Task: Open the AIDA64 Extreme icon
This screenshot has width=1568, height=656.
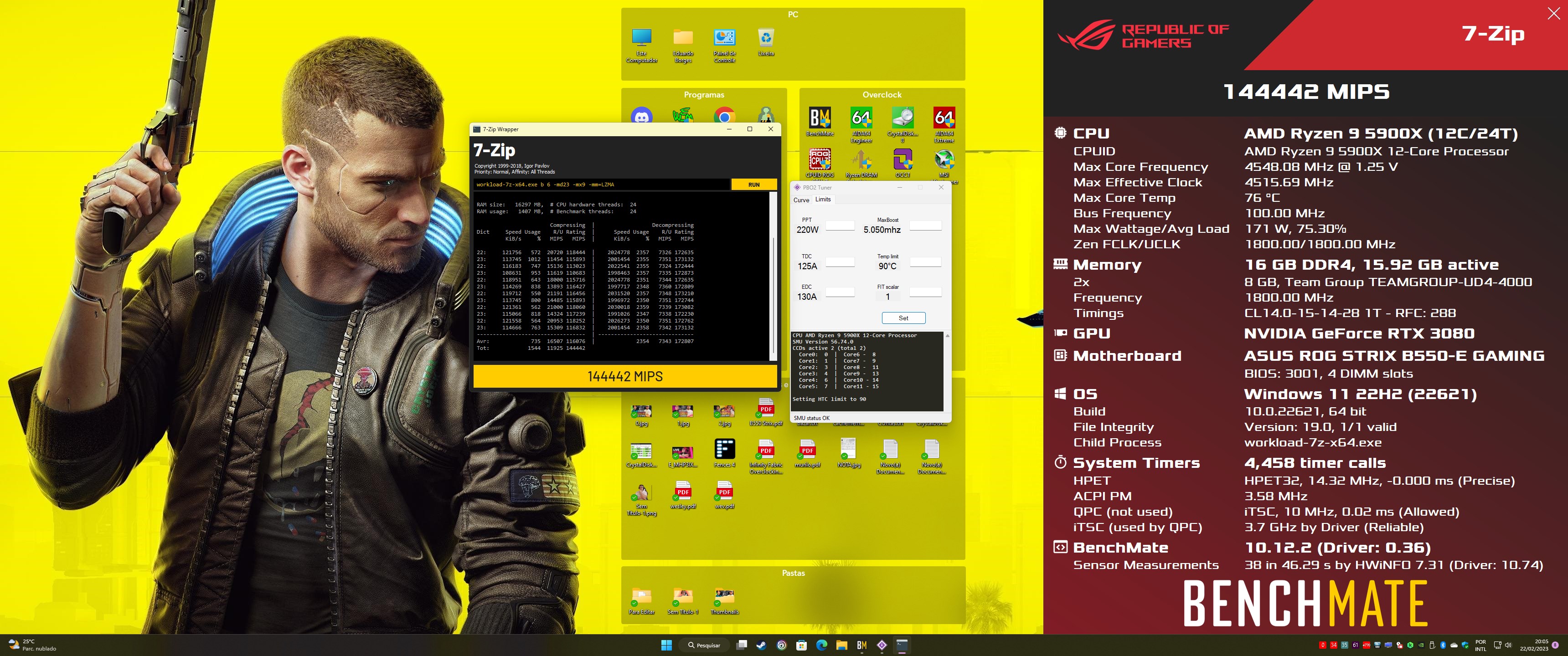Action: click(x=944, y=125)
